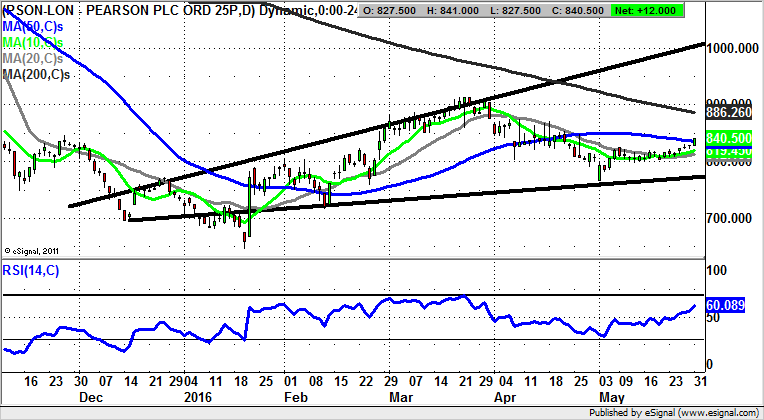Viewport: 764px width, 420px height.
Task: Click the 700.000 price axis label
Action: pos(728,218)
